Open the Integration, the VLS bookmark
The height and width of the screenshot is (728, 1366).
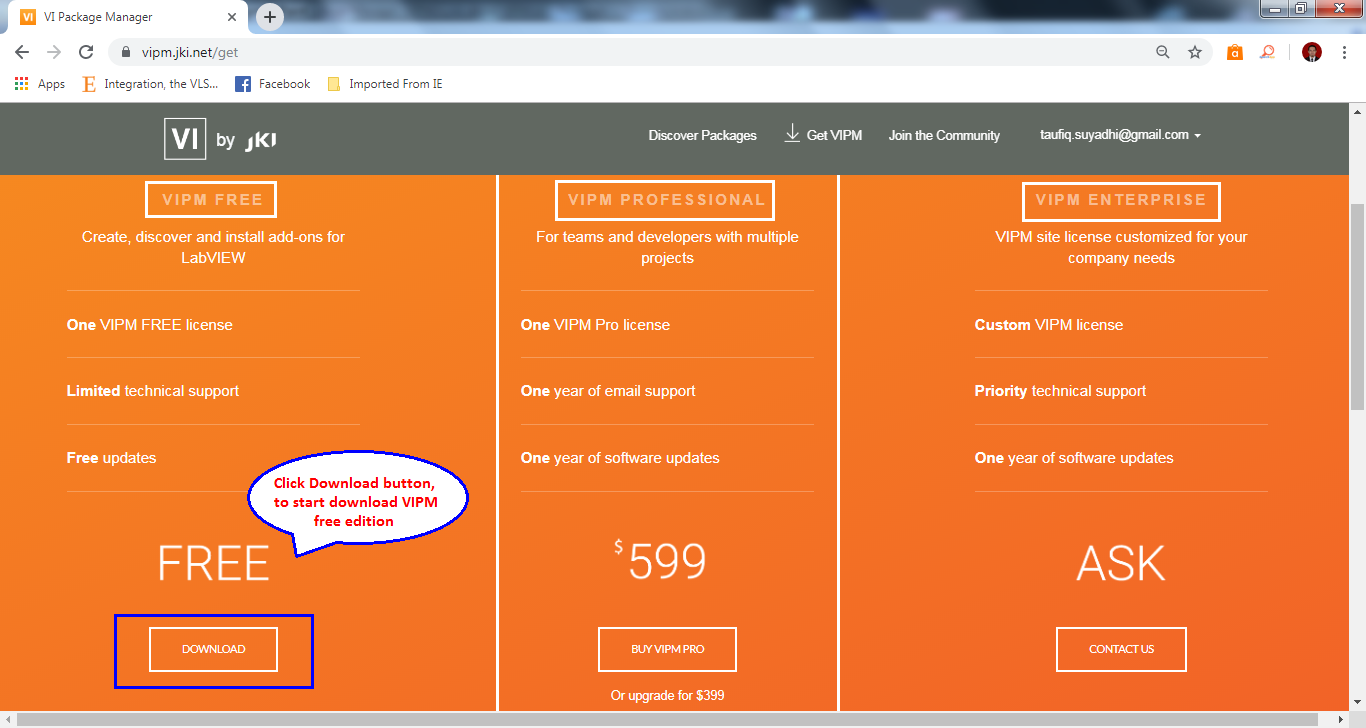coord(150,83)
